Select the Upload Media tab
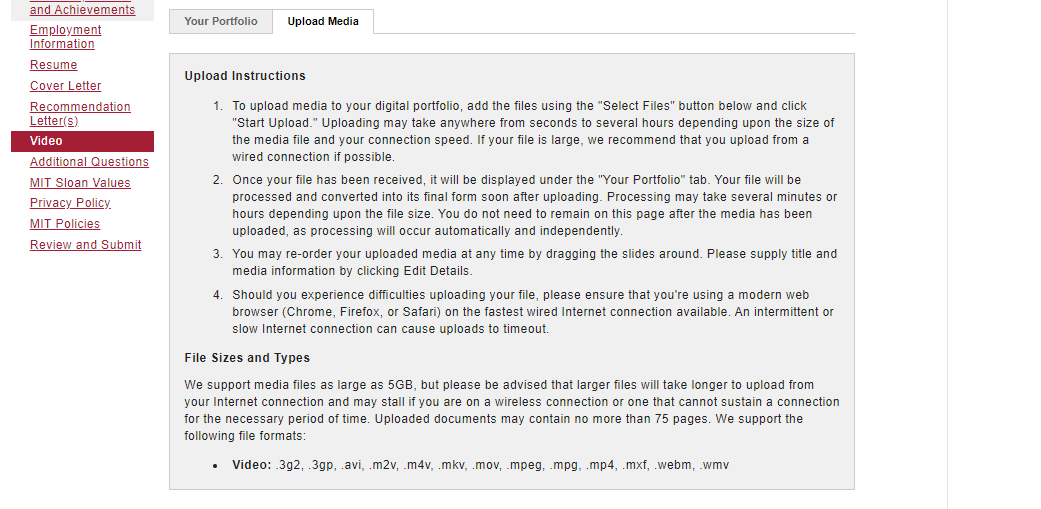Screen dimensions: 1041x509 click(323, 21)
